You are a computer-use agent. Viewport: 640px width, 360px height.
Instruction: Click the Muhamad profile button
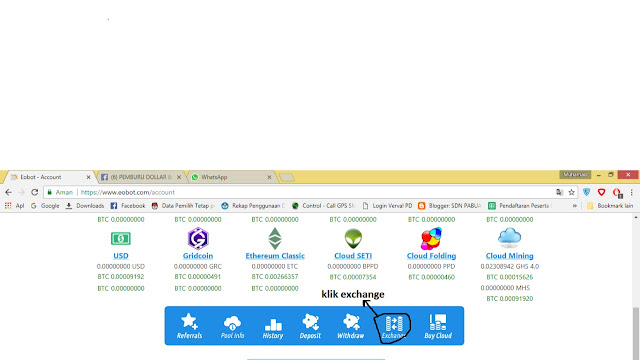tap(575, 175)
